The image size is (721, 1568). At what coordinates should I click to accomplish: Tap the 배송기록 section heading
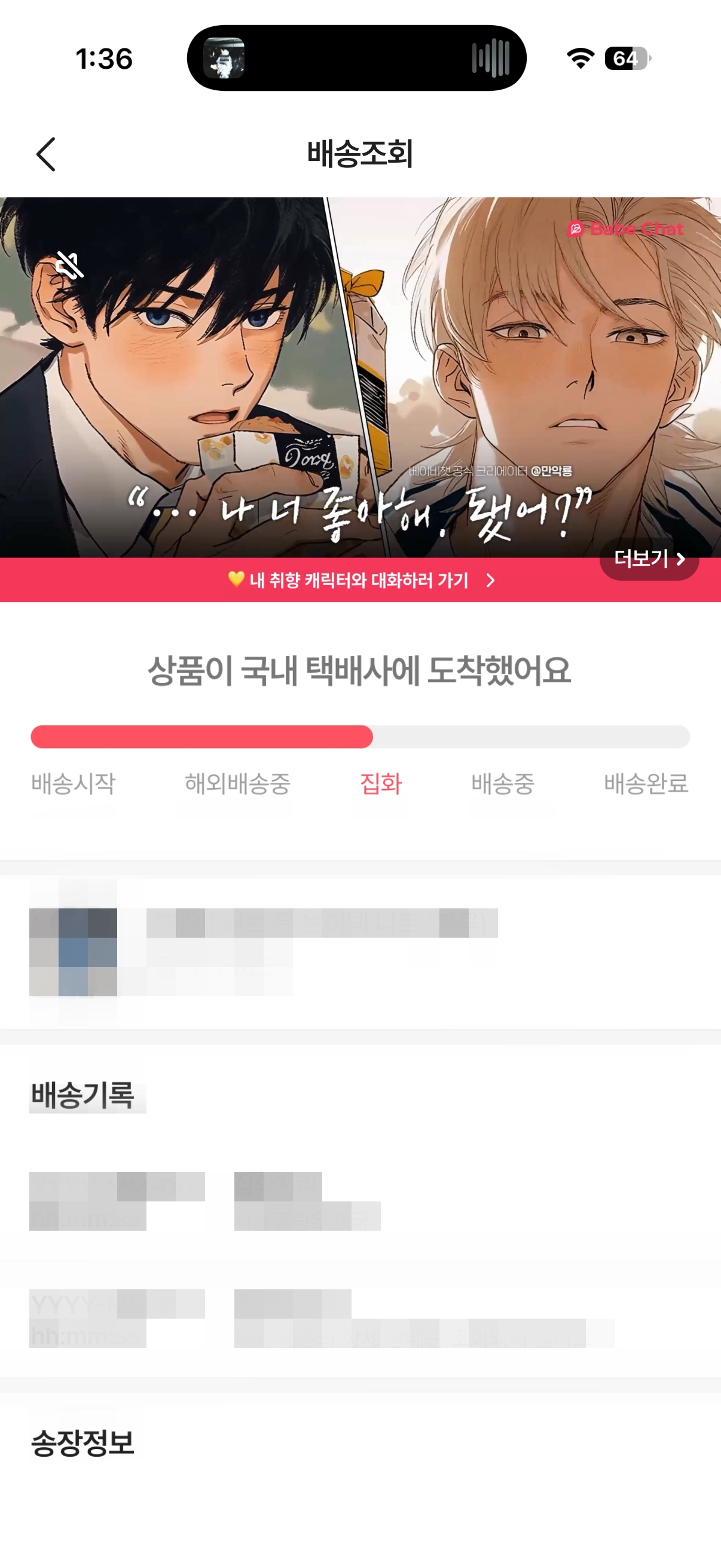83,1095
